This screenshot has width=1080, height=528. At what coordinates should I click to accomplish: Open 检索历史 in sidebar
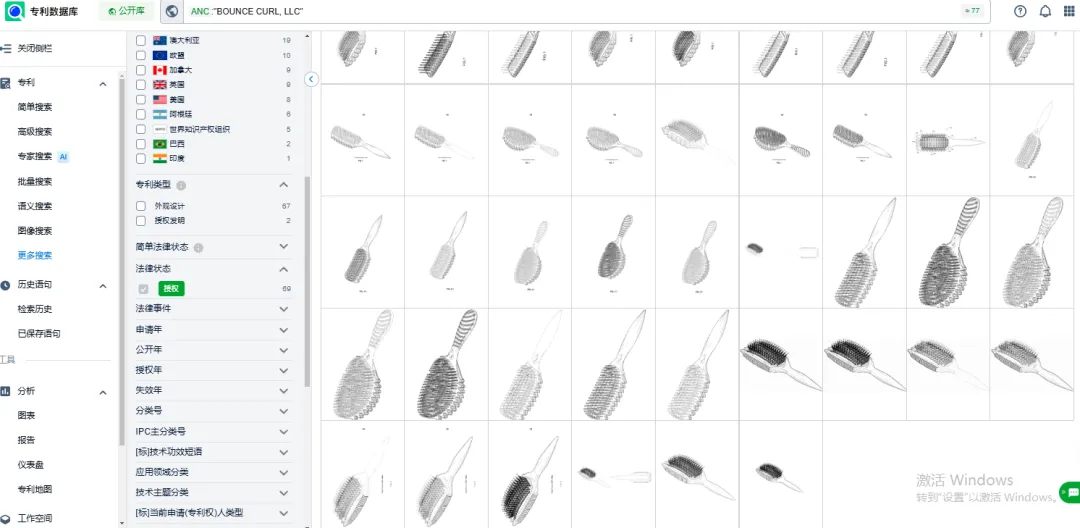tap(35, 309)
